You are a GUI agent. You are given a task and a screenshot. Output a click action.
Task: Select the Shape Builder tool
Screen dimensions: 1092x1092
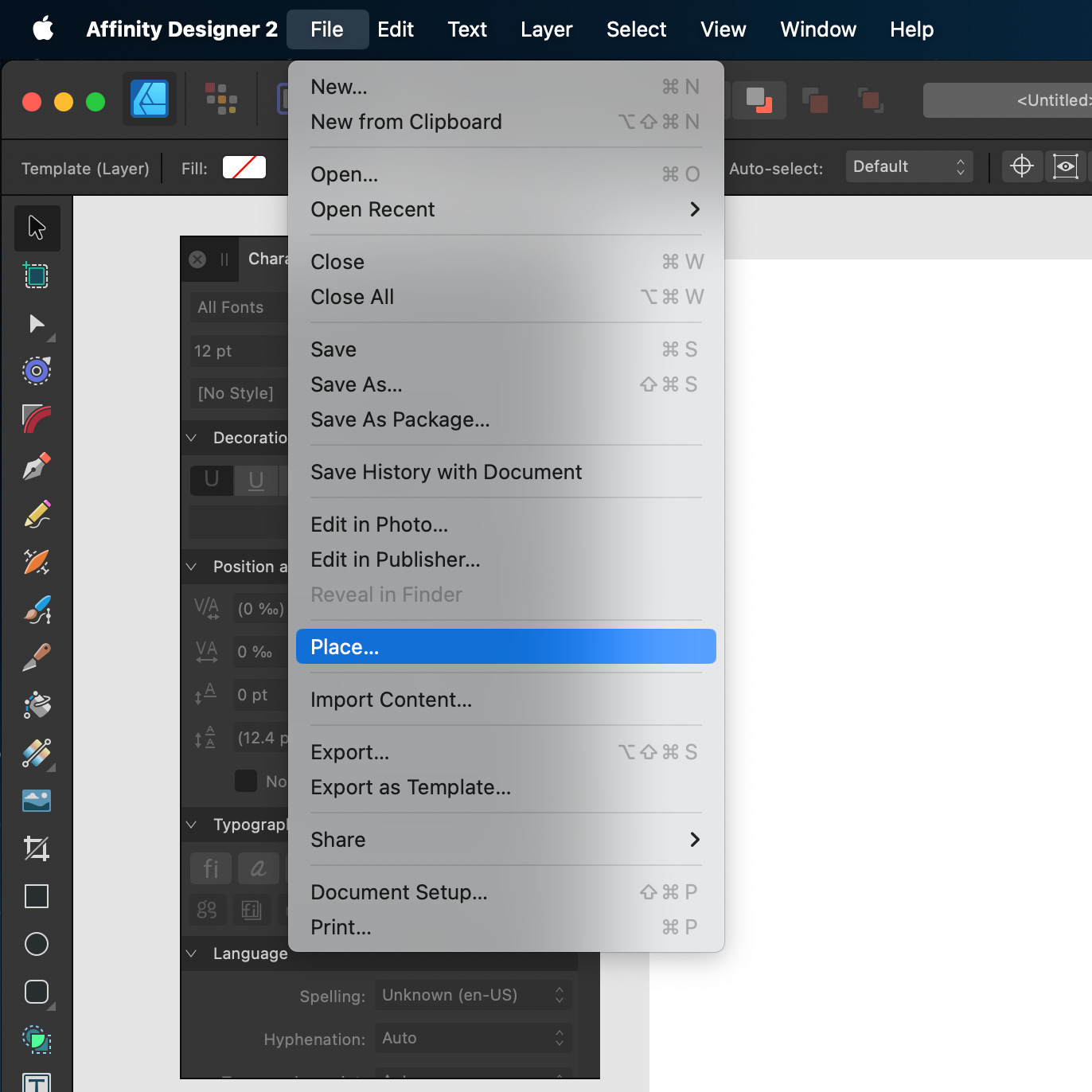(37, 1039)
